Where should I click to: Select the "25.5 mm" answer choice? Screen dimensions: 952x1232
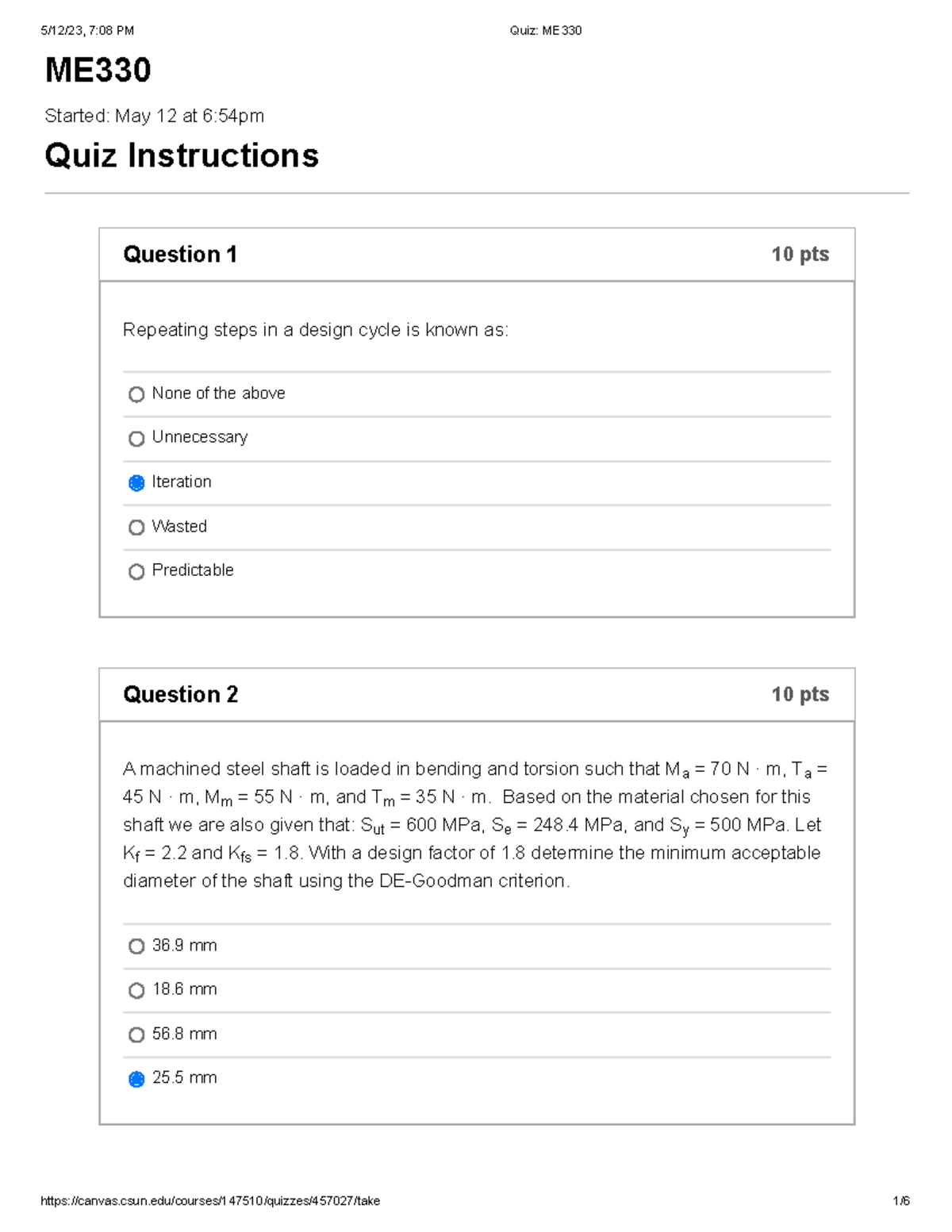pos(137,1079)
